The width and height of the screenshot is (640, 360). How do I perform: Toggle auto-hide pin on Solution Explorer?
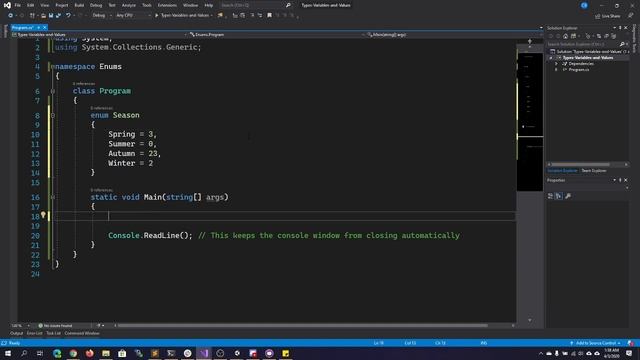point(620,28)
